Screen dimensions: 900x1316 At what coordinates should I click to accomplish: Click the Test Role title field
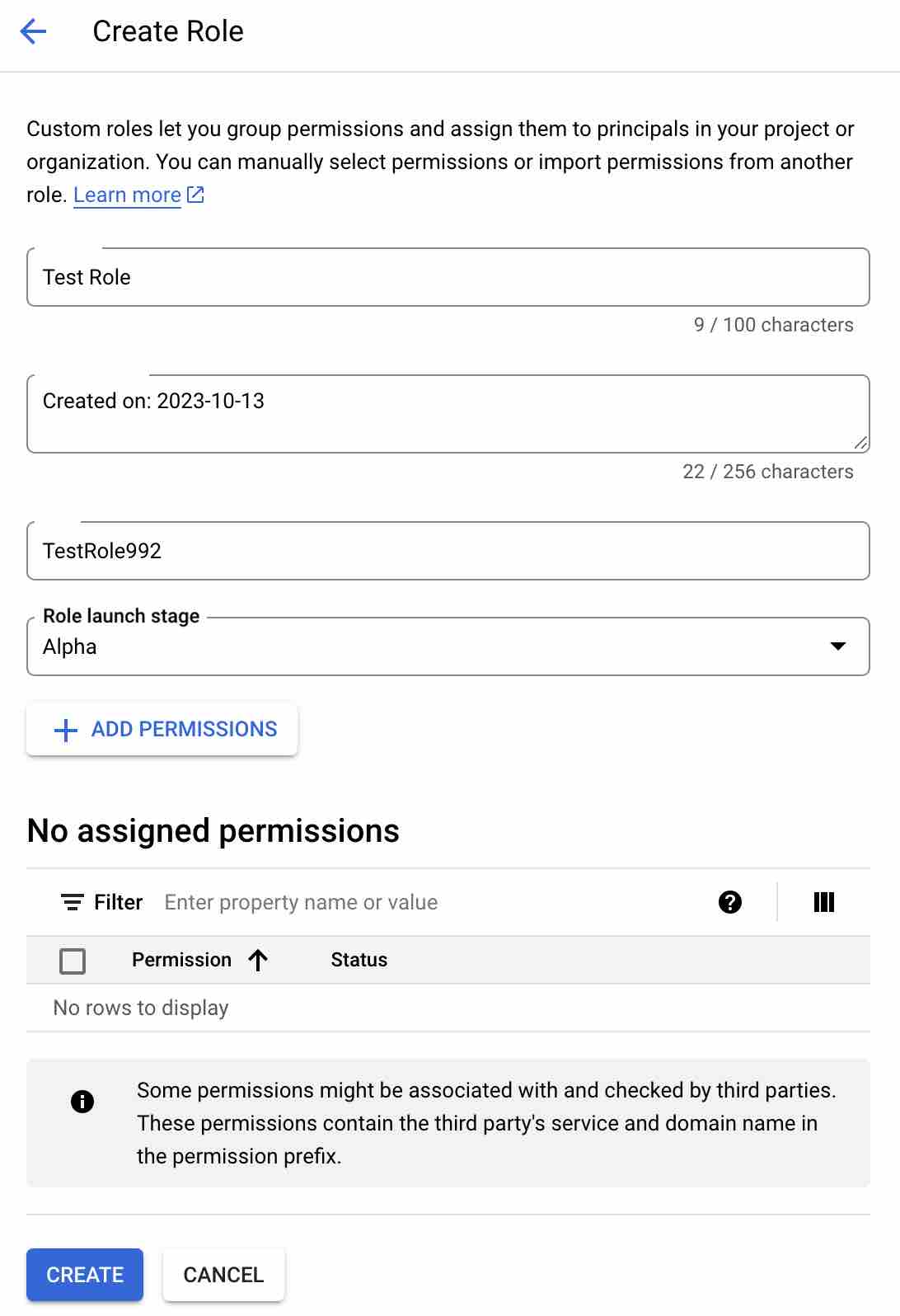coord(448,277)
